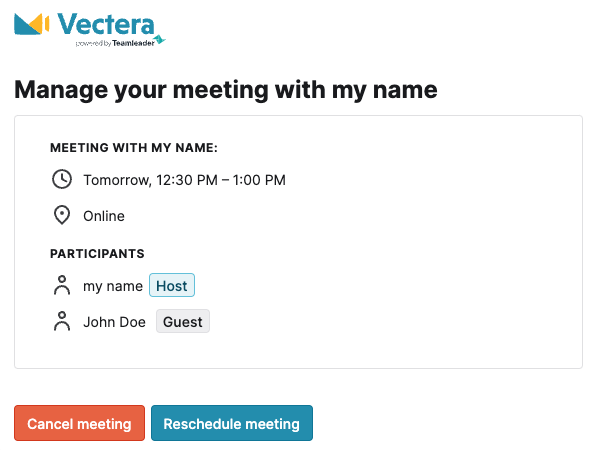Click the clock icon beside meeting time
The image size is (594, 451).
62,179
